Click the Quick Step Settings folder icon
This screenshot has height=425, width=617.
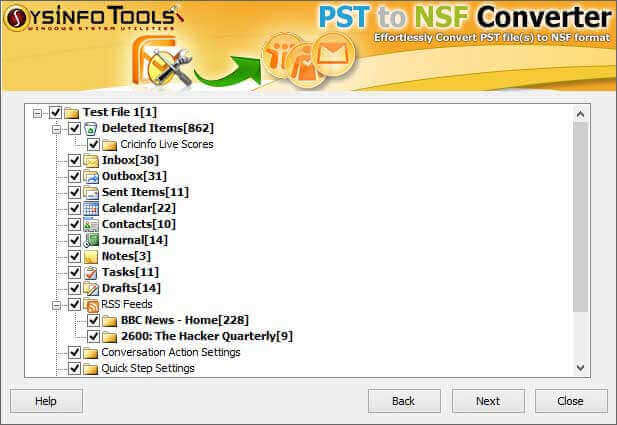(x=91, y=369)
